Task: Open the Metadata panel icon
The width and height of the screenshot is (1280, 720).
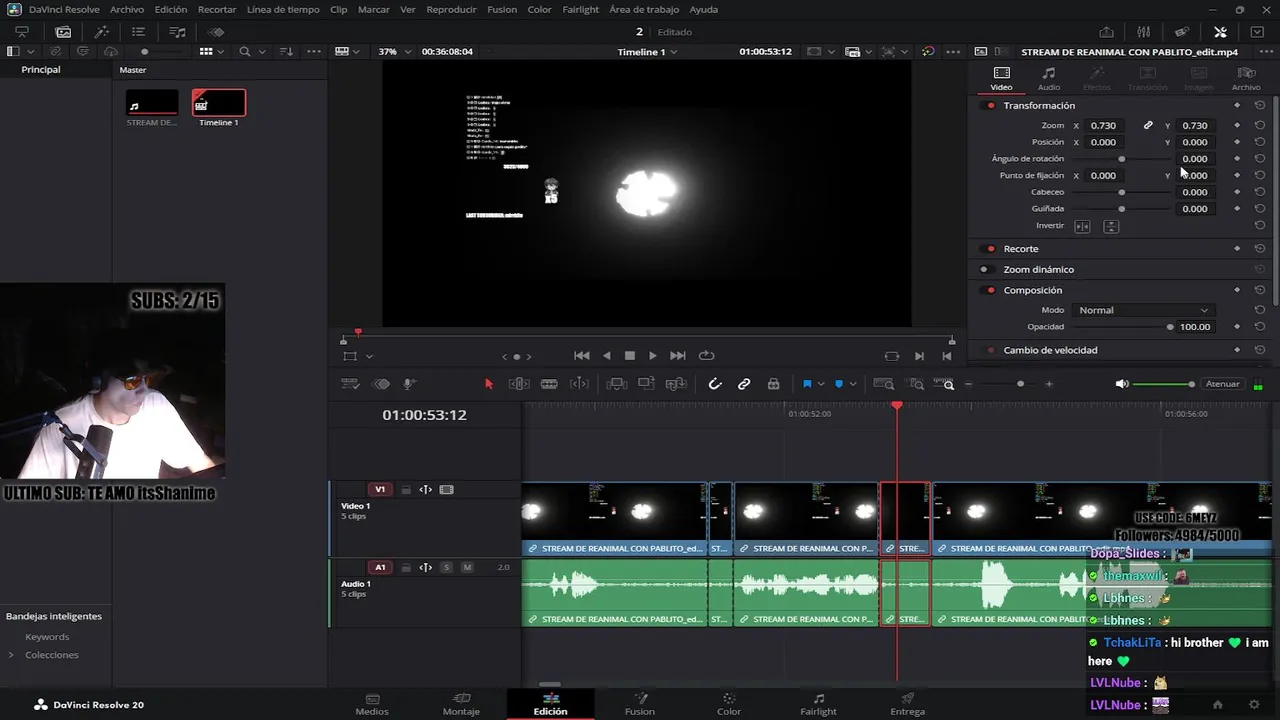Action: tap(1182, 32)
